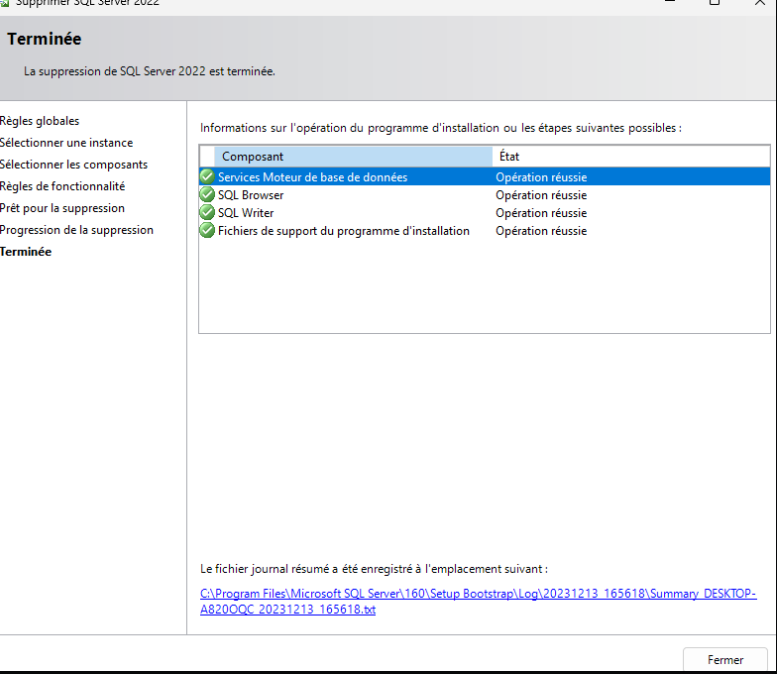The width and height of the screenshot is (777, 674).
Task: Click Opération réussie status for Fichiers de support
Action: (x=541, y=230)
